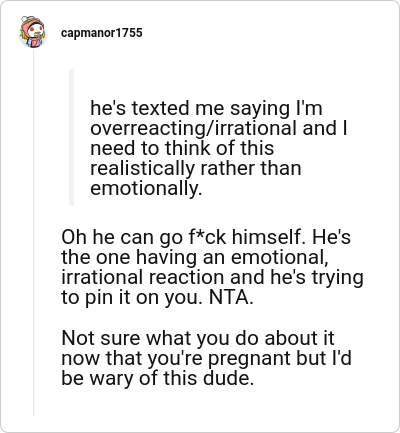Click the quoted line "he's texted me saying I'm"
Viewport: 400px width, 433px height.
[206, 109]
